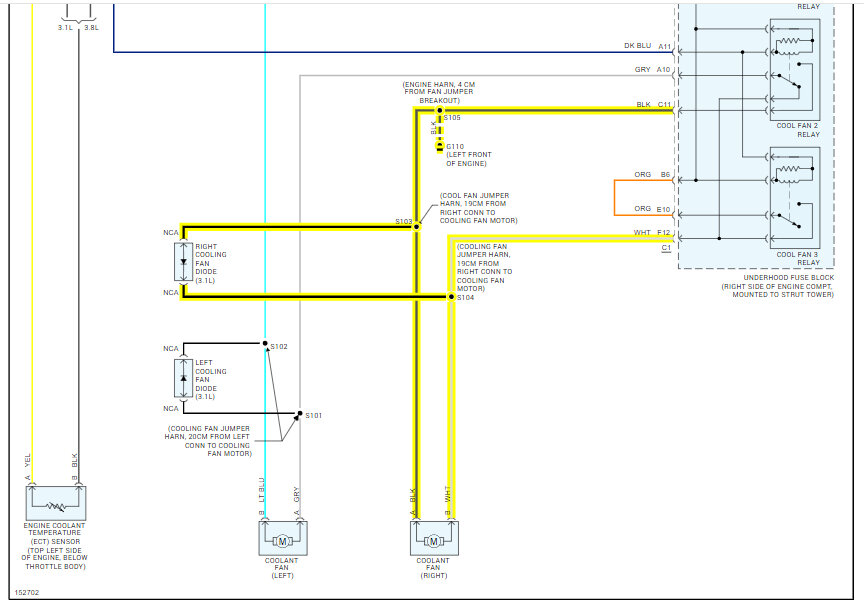Click the "COOLANT FAN (LEFT)" caption

[282, 568]
